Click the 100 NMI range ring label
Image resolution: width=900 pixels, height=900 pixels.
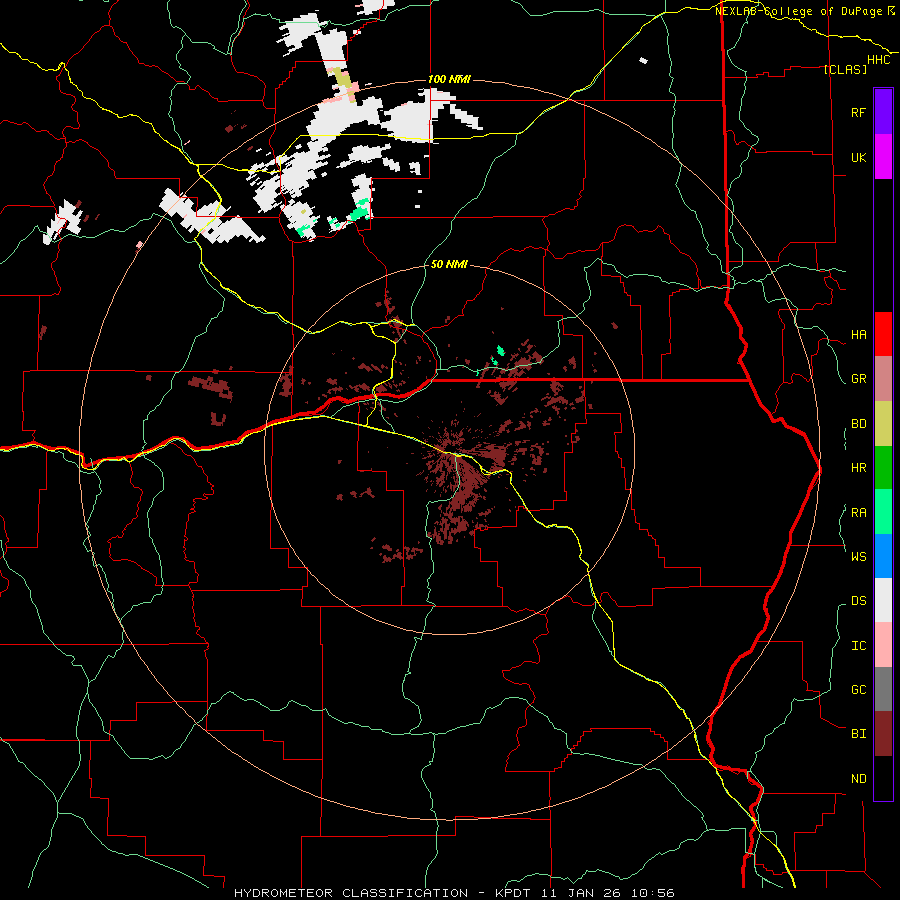449,79
